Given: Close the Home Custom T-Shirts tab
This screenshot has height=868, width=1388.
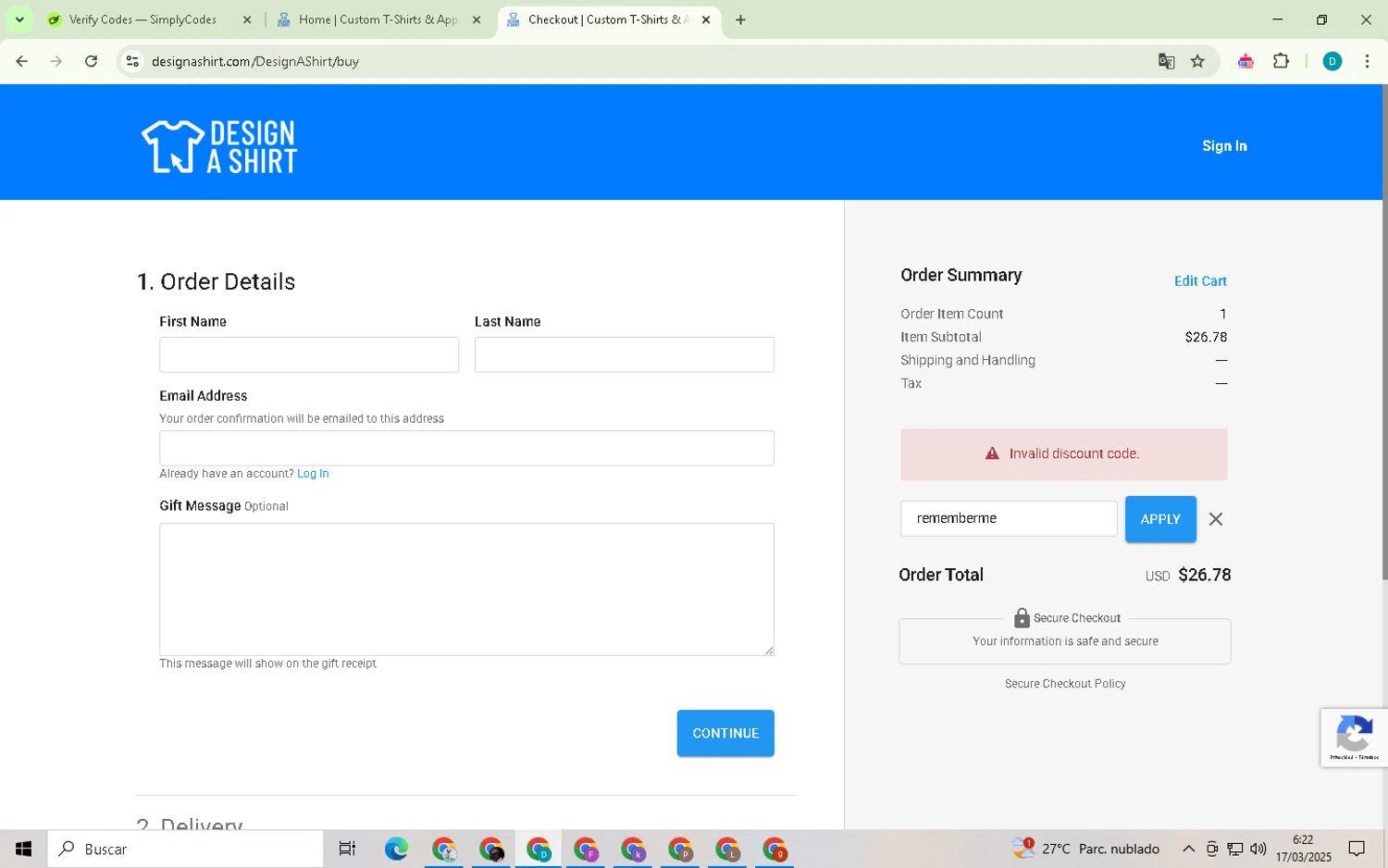Looking at the screenshot, I should 477,19.
